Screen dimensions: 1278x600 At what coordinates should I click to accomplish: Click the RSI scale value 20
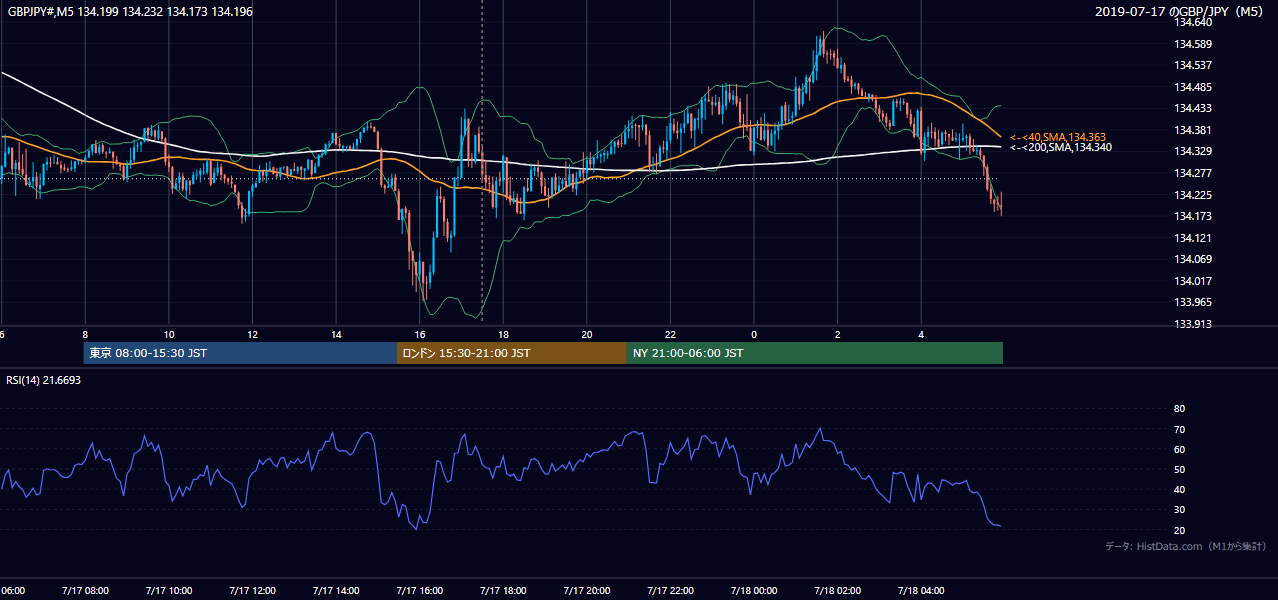click(1179, 530)
